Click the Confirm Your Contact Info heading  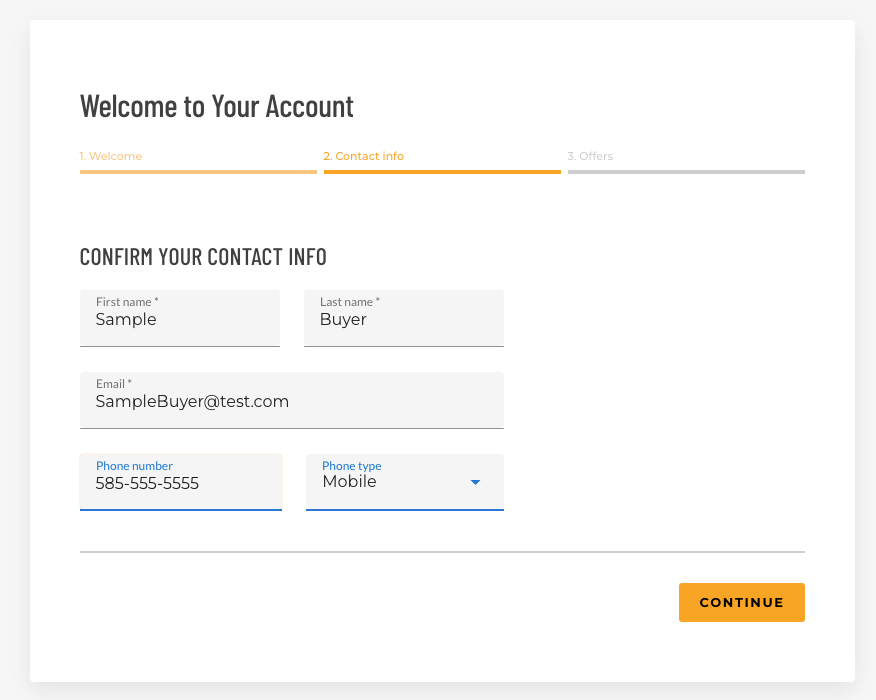pyautogui.click(x=203, y=257)
